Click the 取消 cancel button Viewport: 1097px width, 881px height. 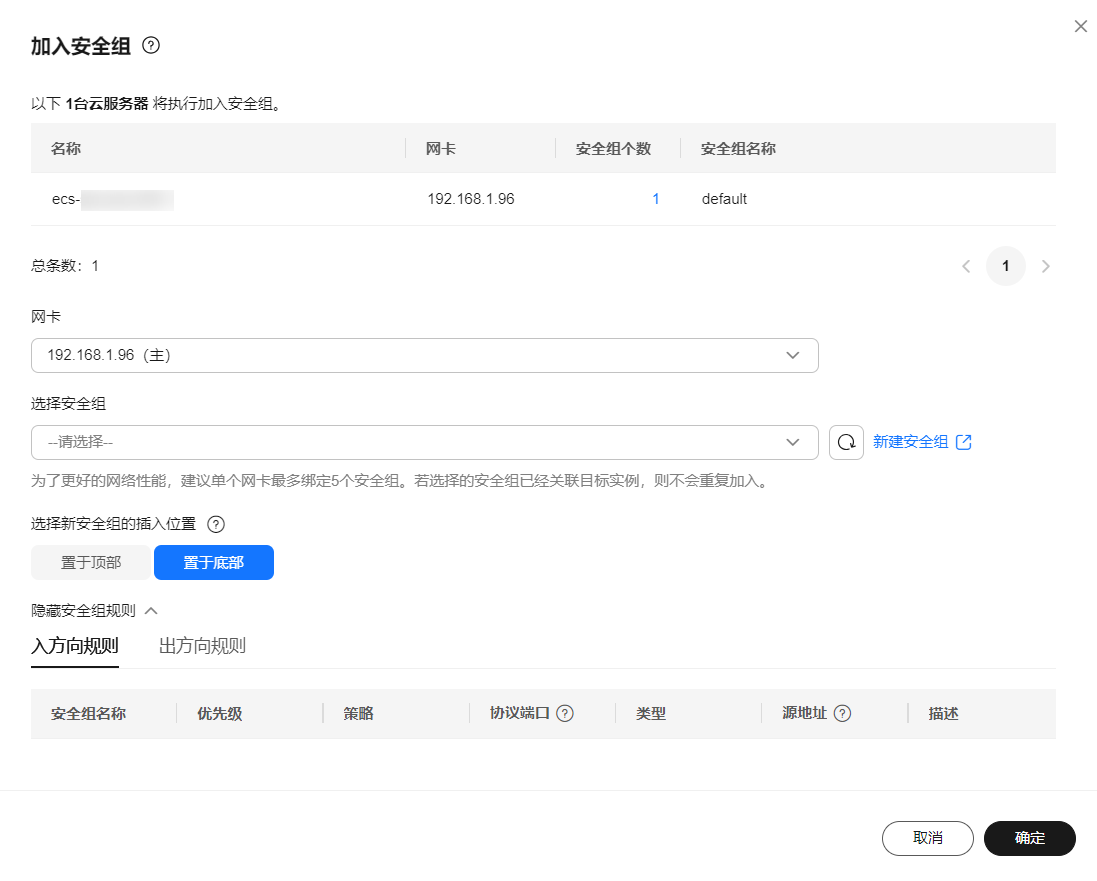(x=927, y=838)
